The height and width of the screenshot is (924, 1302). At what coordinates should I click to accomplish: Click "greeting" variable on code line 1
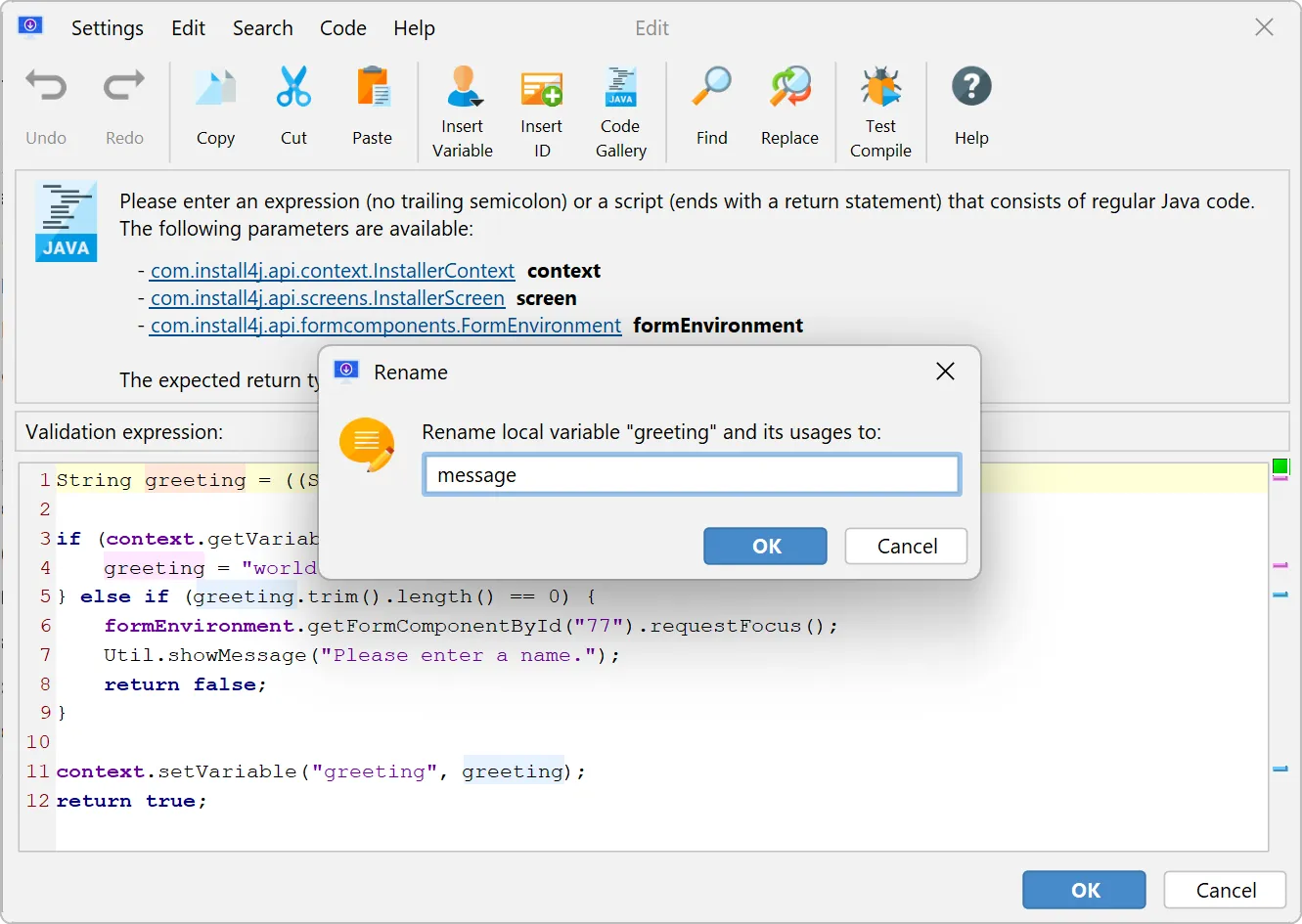[196, 480]
